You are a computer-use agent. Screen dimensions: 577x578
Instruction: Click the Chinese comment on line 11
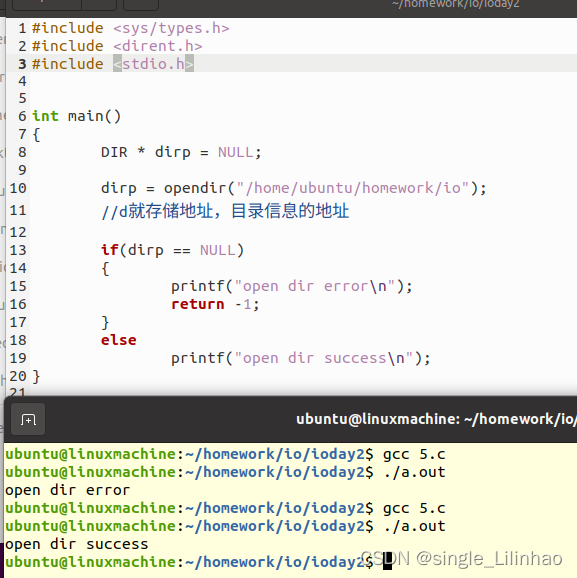coord(225,211)
